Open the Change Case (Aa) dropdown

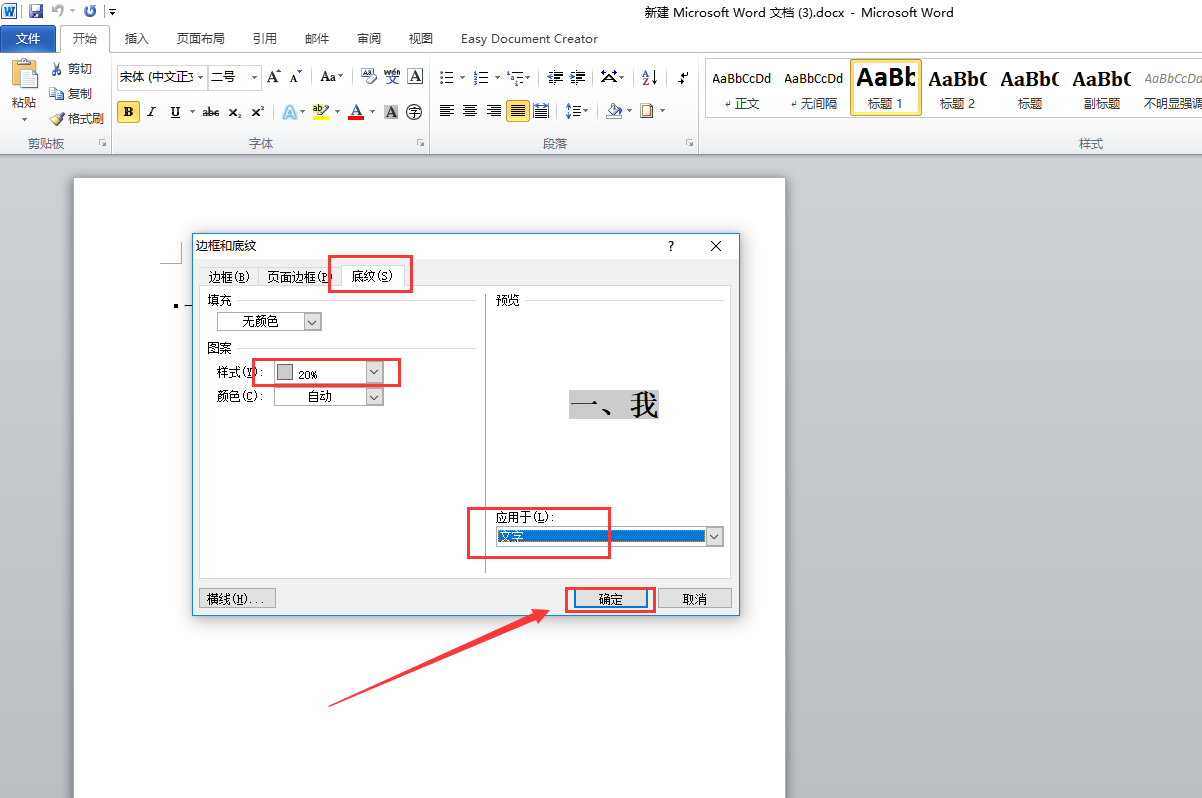click(331, 77)
